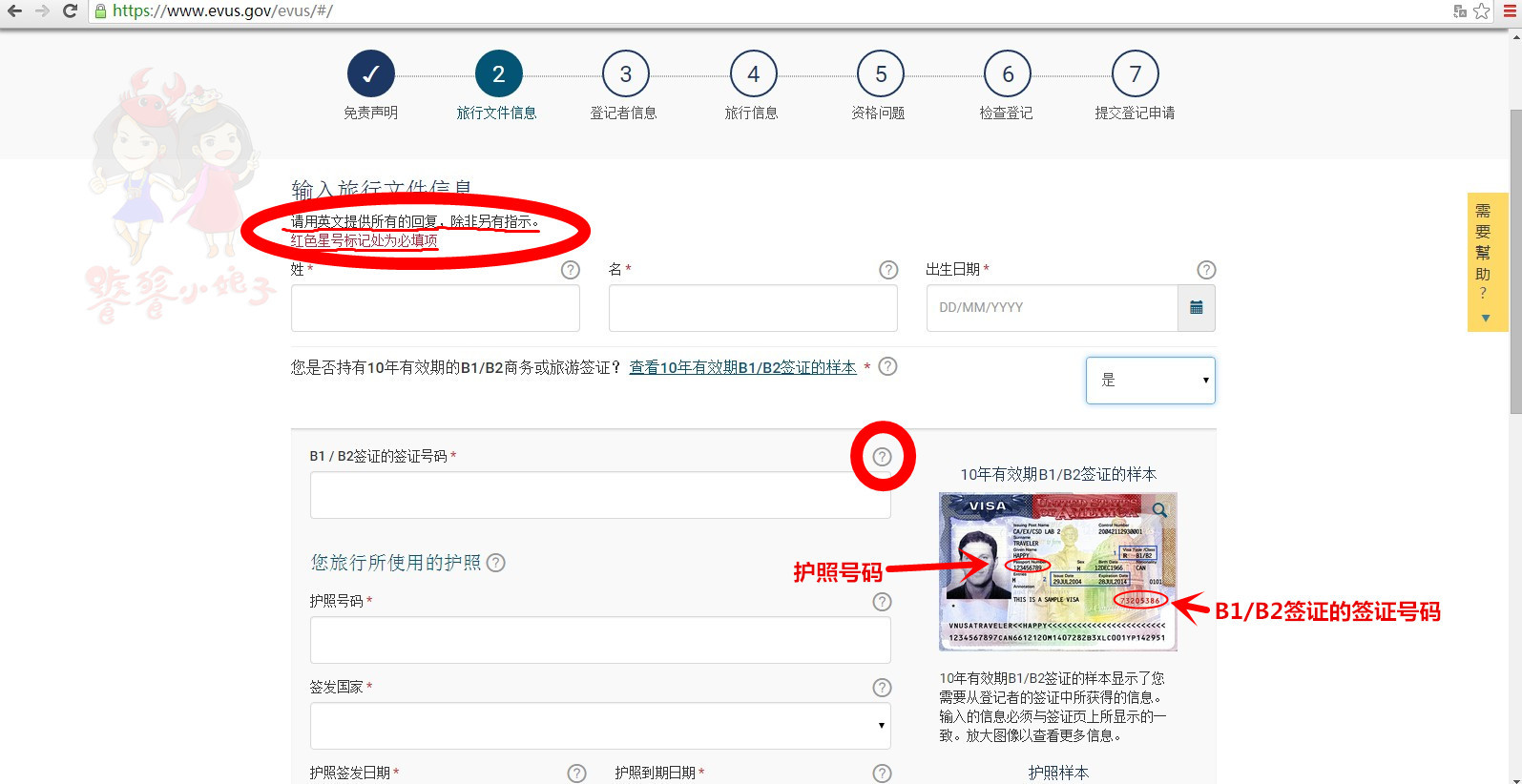The width and height of the screenshot is (1522, 784).
Task: Reload the page with browser refresh
Action: point(70,11)
